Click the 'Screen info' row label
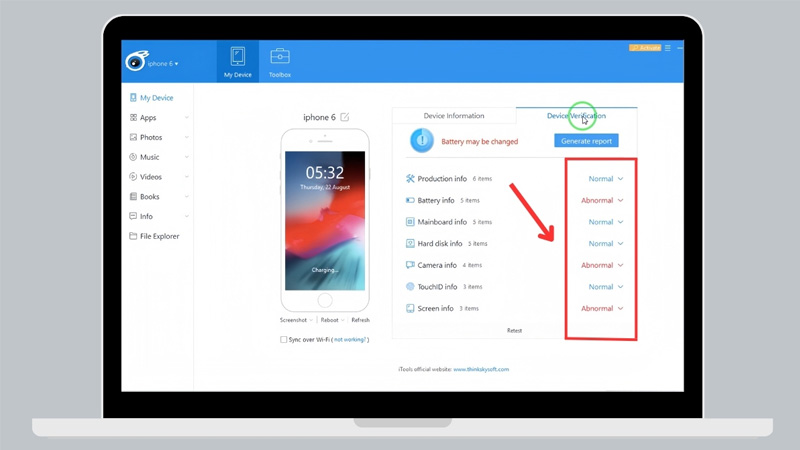The width and height of the screenshot is (800, 450). click(x=435, y=308)
